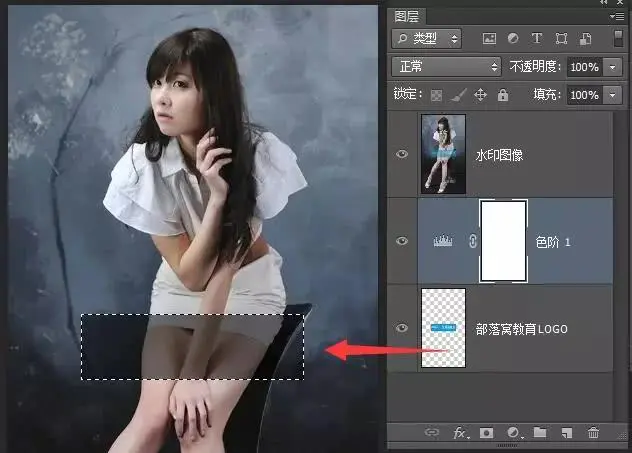Switch to the 图层 panel tab

pos(407,17)
